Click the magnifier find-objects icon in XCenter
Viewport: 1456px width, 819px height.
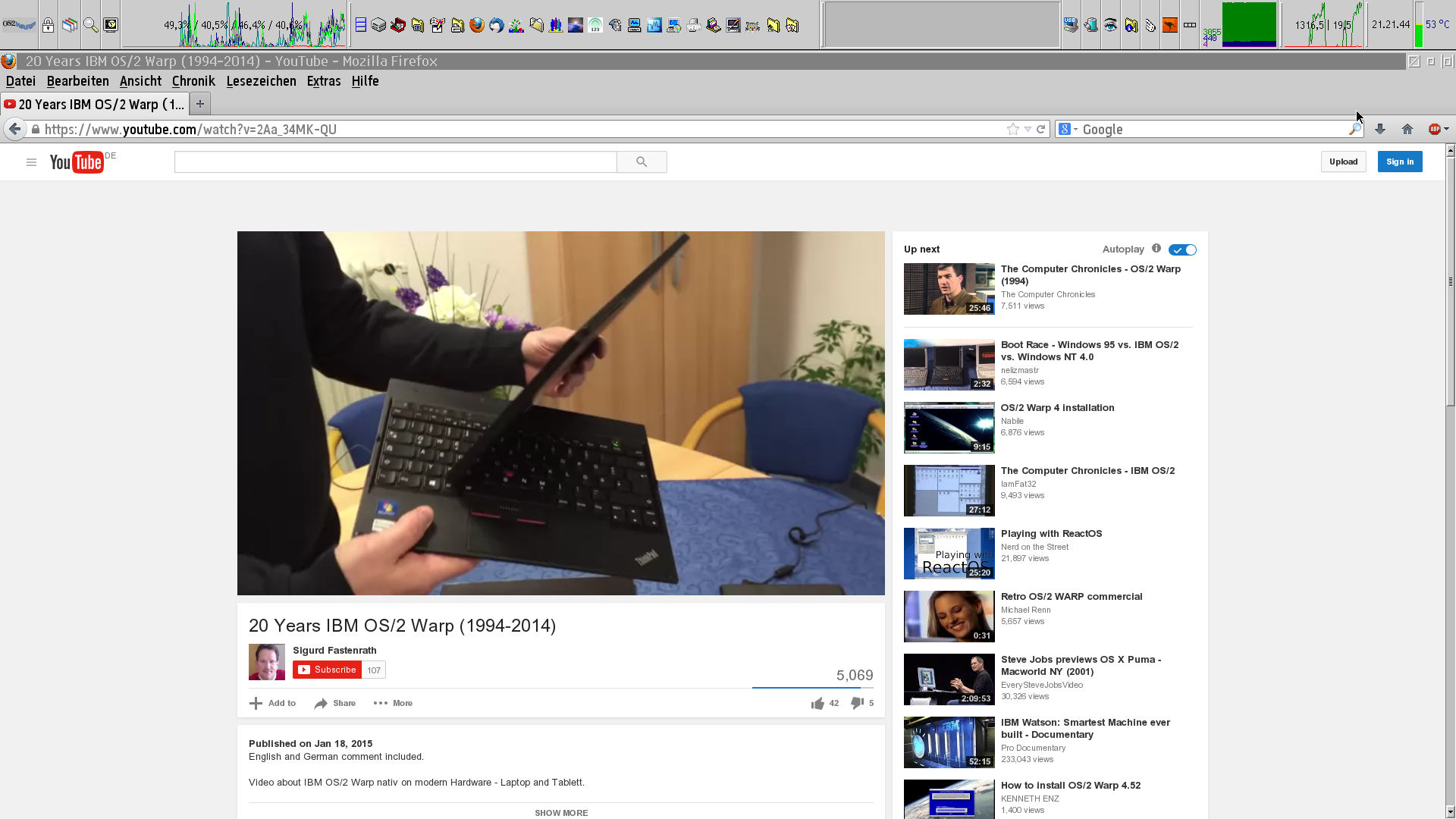pos(91,25)
